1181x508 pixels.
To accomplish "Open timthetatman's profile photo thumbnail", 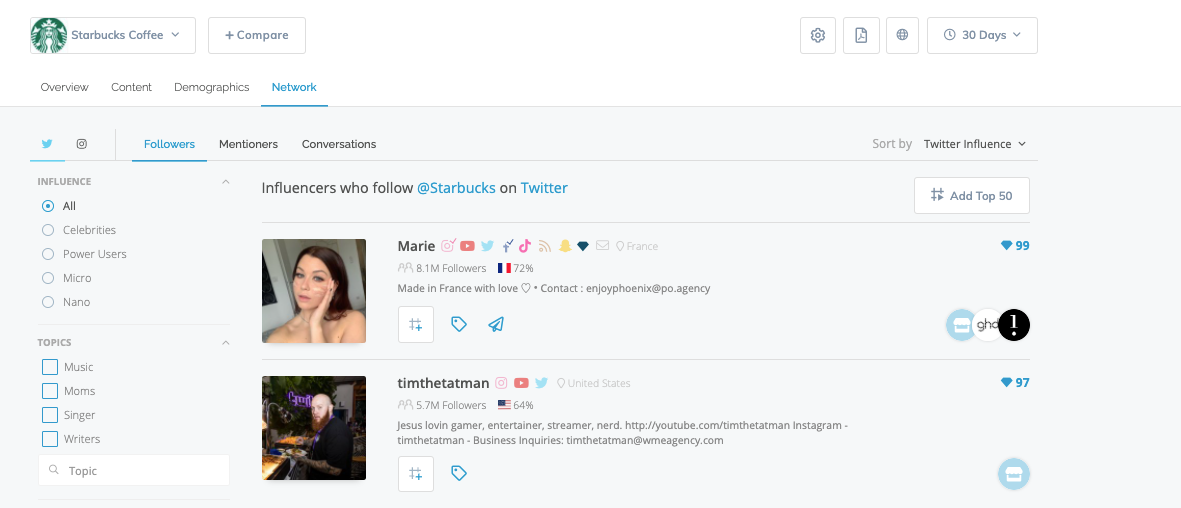I will [314, 428].
